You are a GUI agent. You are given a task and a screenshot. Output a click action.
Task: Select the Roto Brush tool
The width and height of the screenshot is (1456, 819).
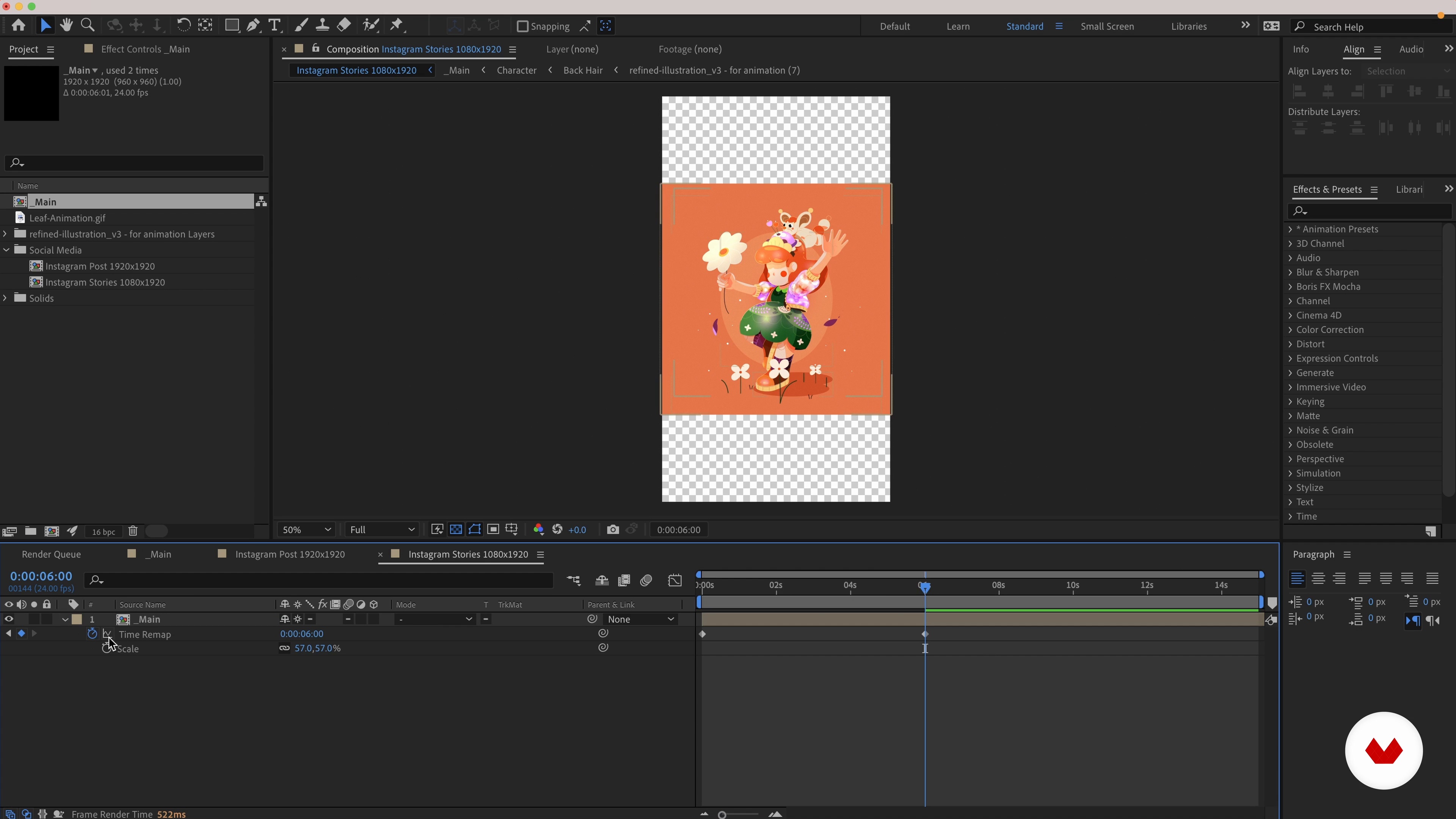click(371, 25)
